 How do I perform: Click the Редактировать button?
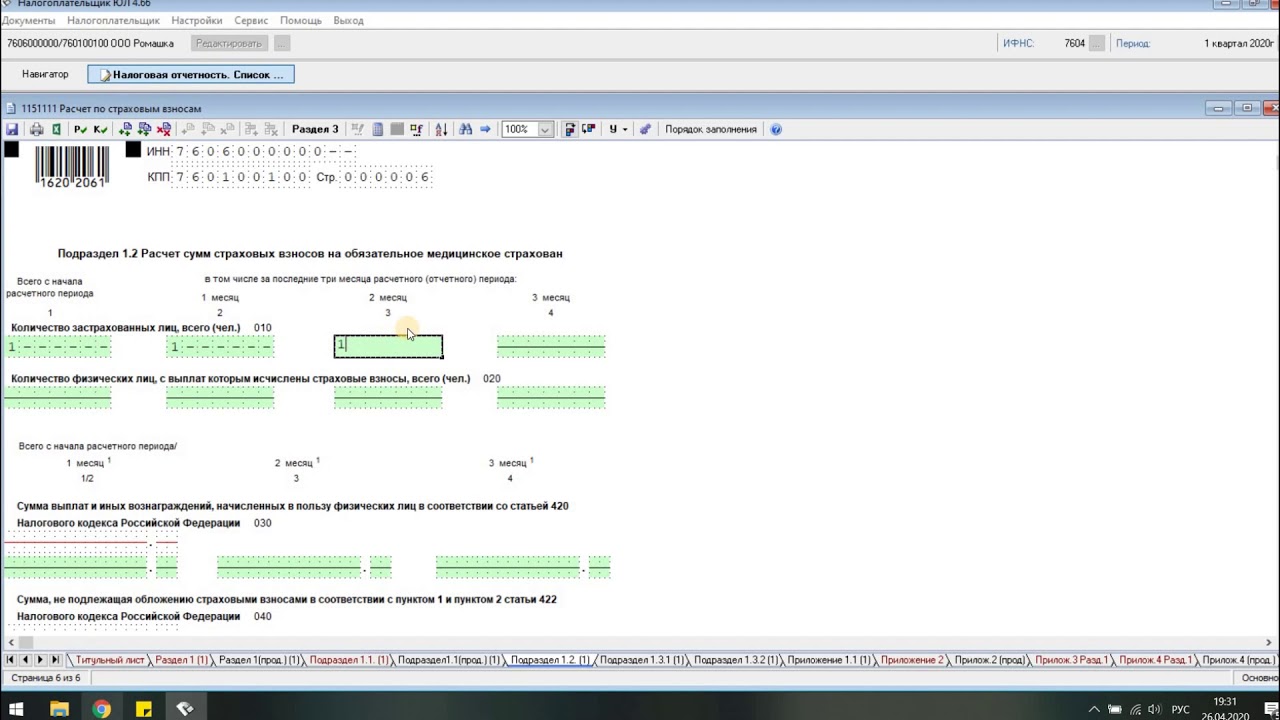click(x=229, y=44)
